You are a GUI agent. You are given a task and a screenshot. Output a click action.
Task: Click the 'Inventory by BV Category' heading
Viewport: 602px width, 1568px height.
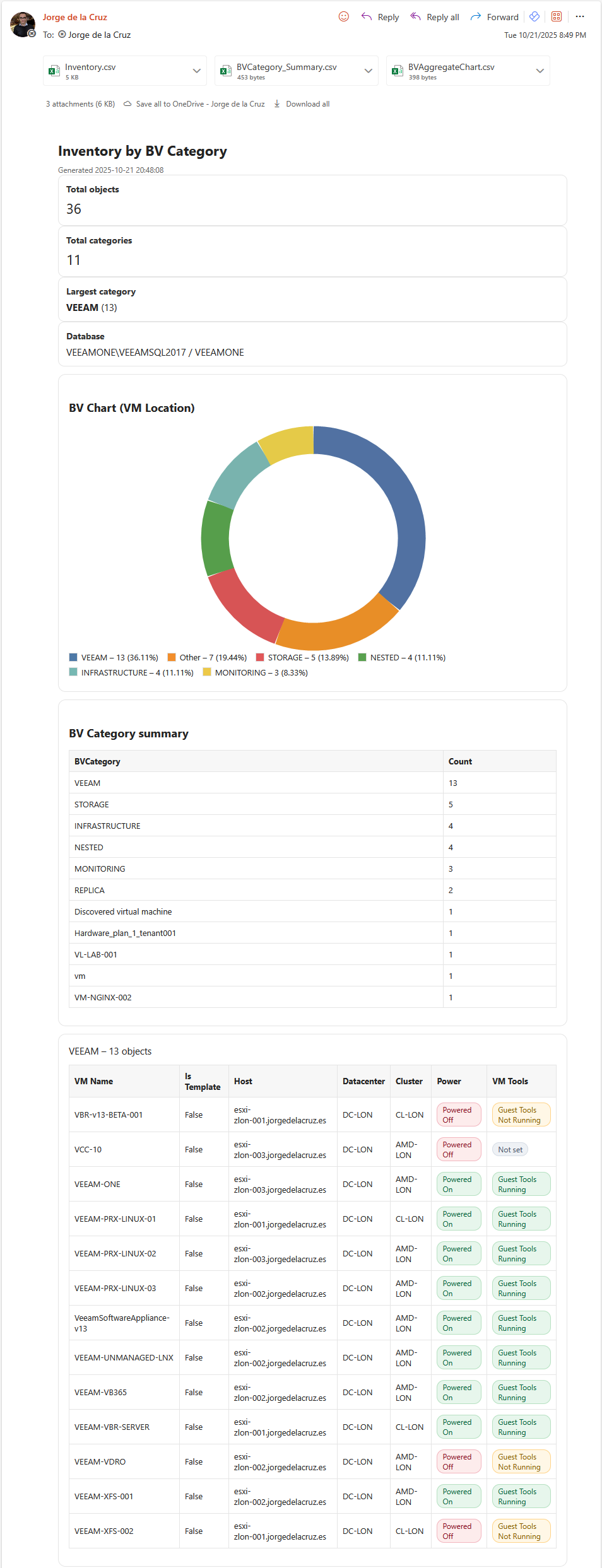click(x=143, y=151)
